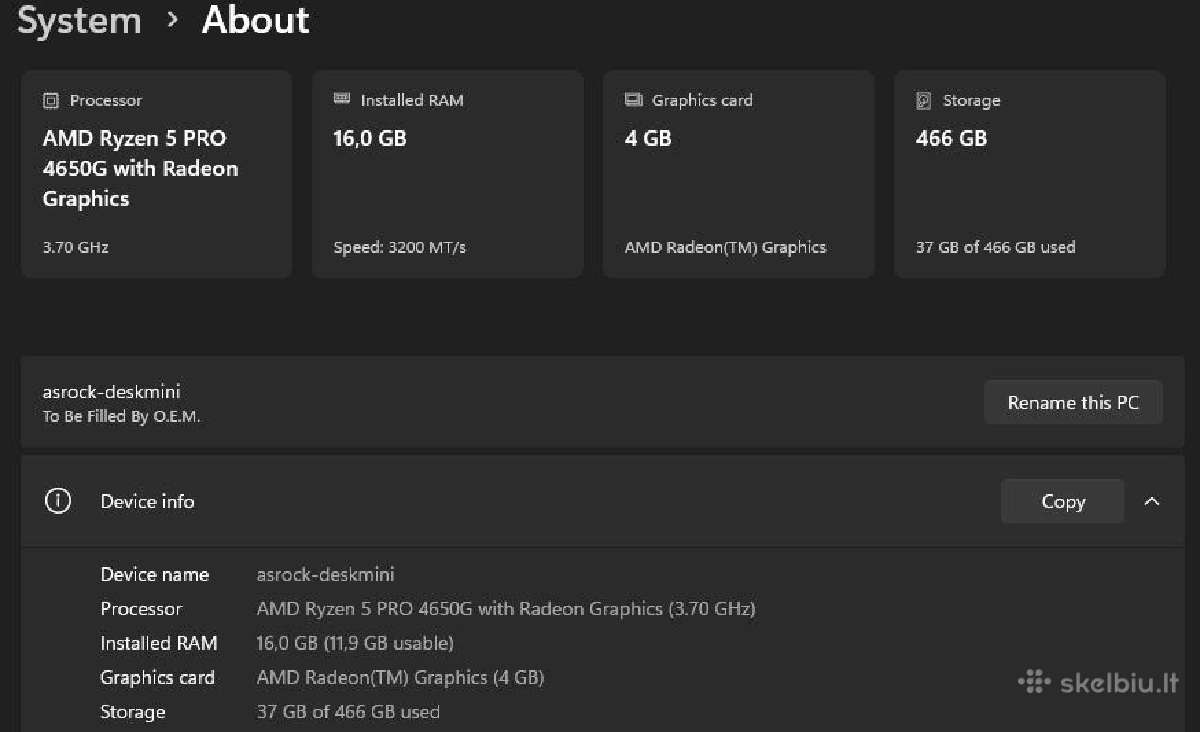Select 'Graphics card' label in device info list

pyautogui.click(x=157, y=678)
